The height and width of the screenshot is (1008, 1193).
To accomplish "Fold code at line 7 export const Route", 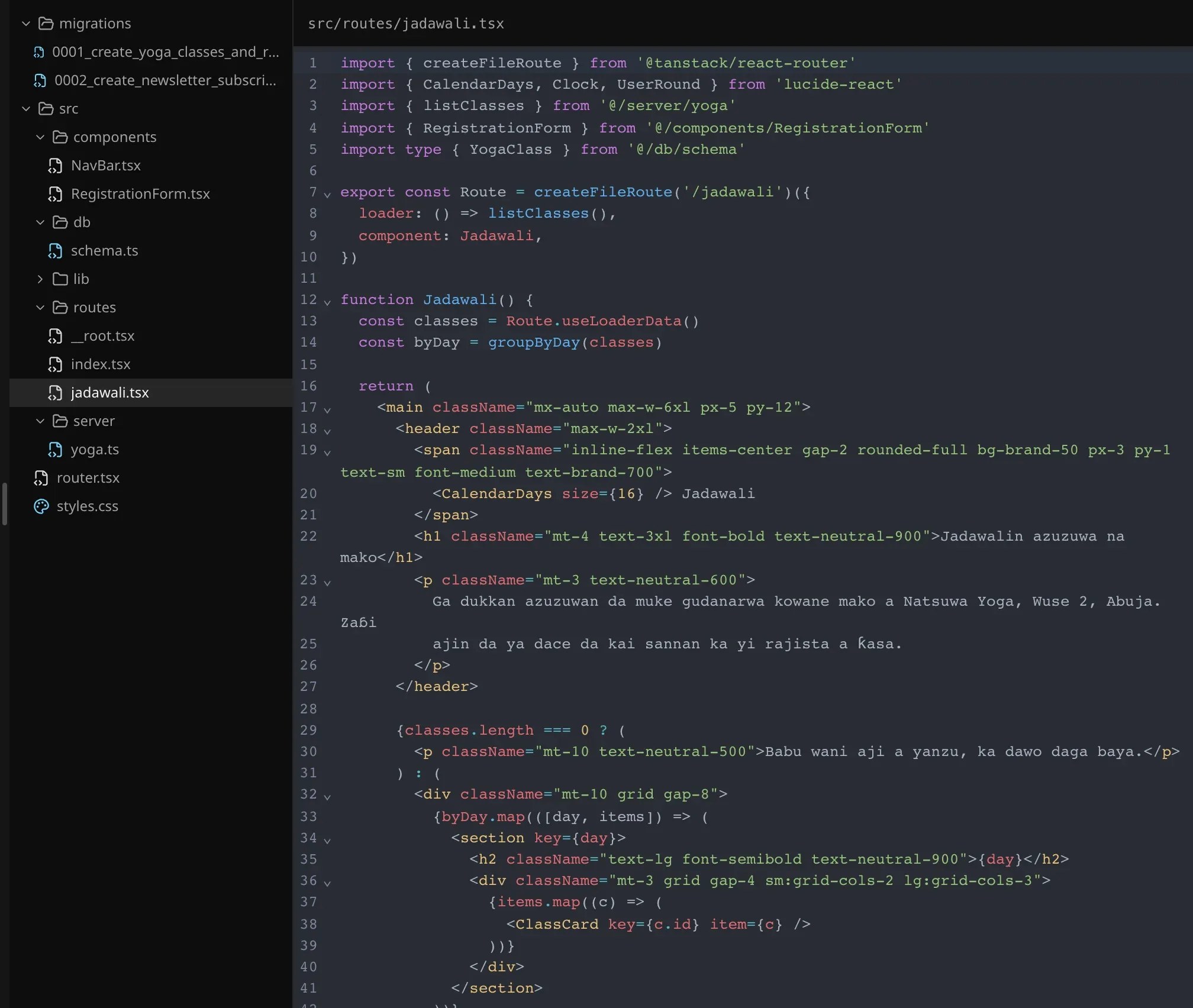I will click(327, 194).
